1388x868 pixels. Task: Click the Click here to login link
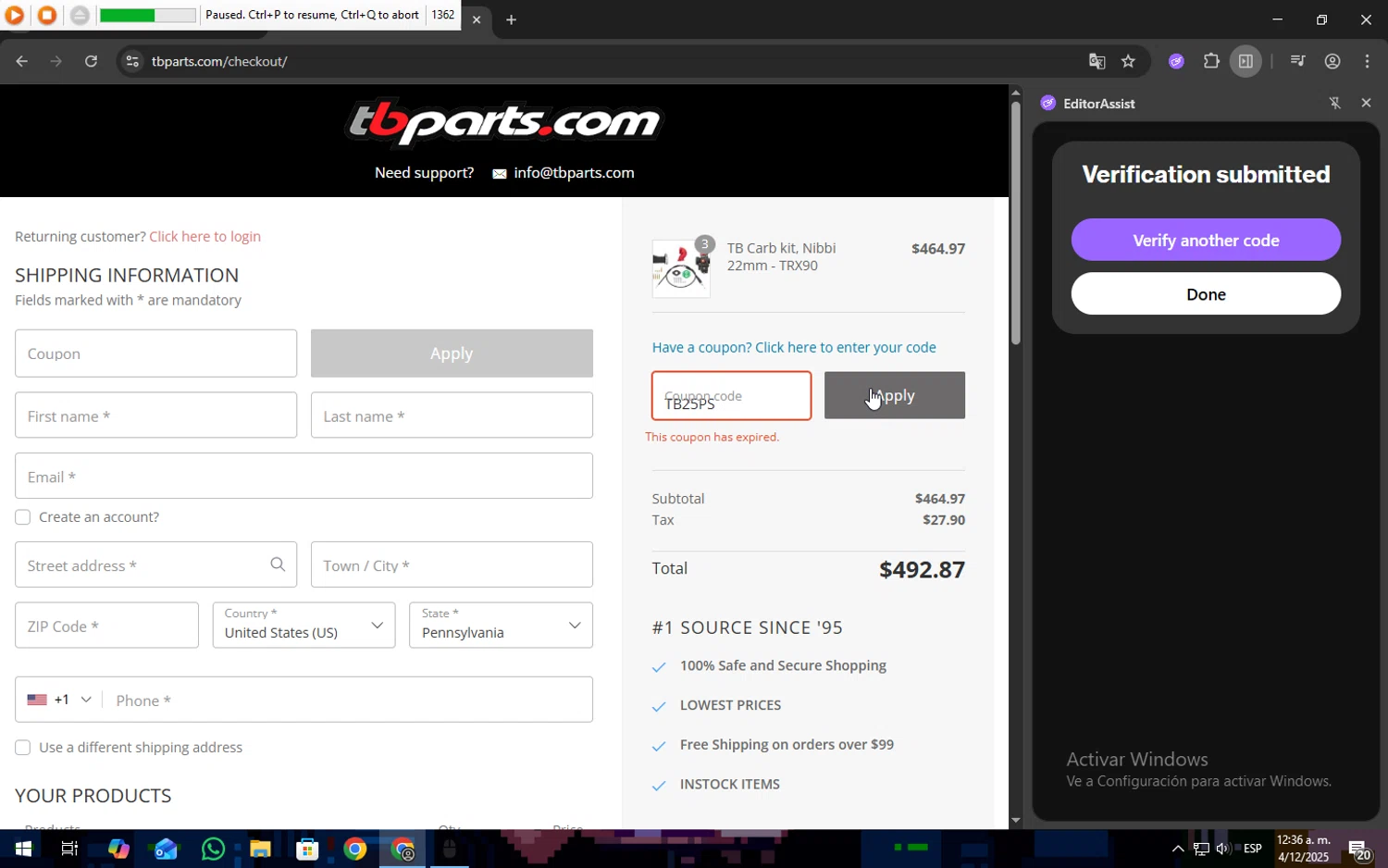[x=204, y=236]
